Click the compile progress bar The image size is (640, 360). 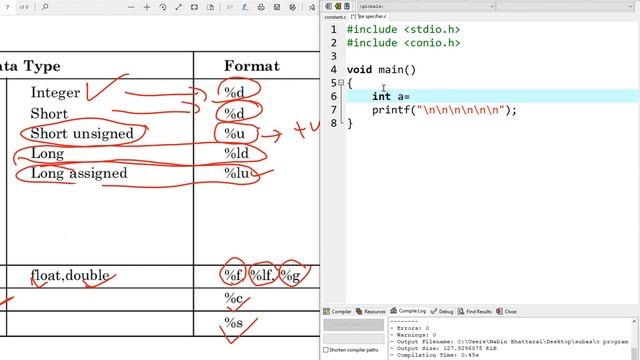tap(353, 339)
